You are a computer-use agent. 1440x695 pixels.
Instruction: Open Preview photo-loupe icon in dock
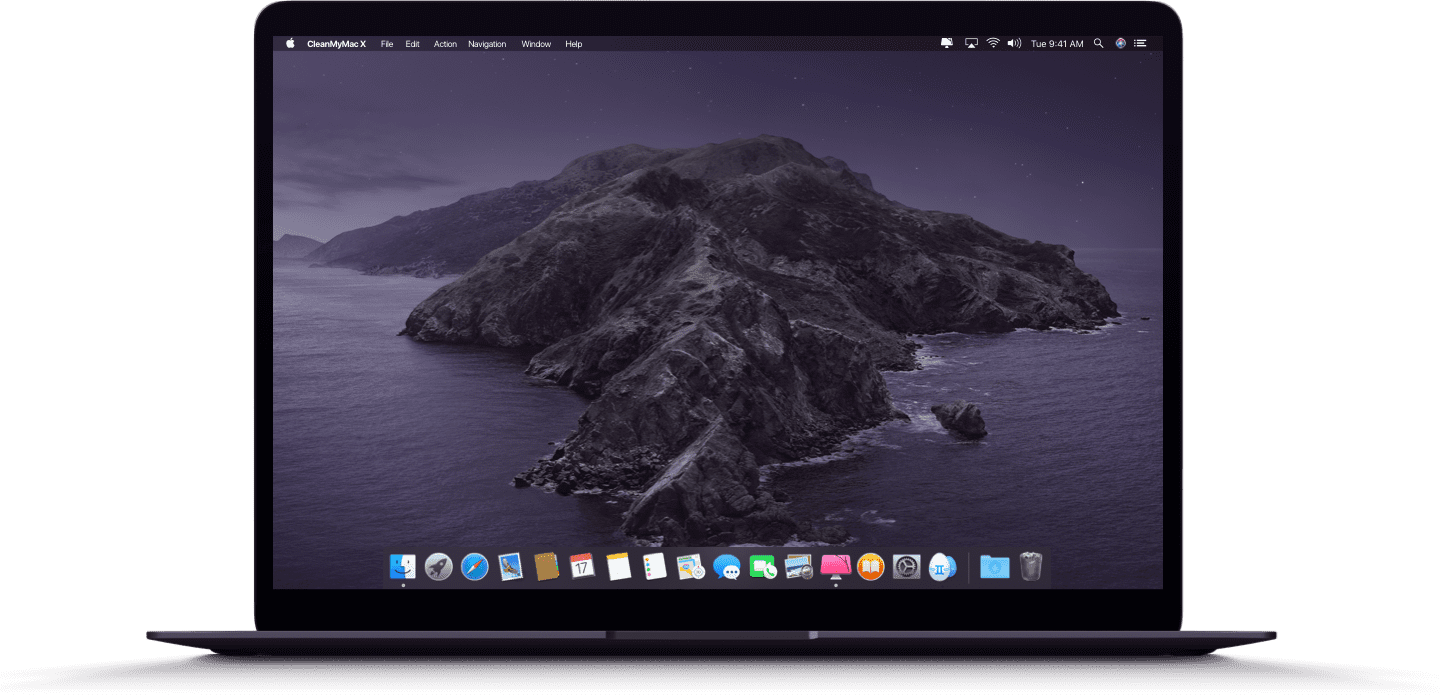click(799, 567)
